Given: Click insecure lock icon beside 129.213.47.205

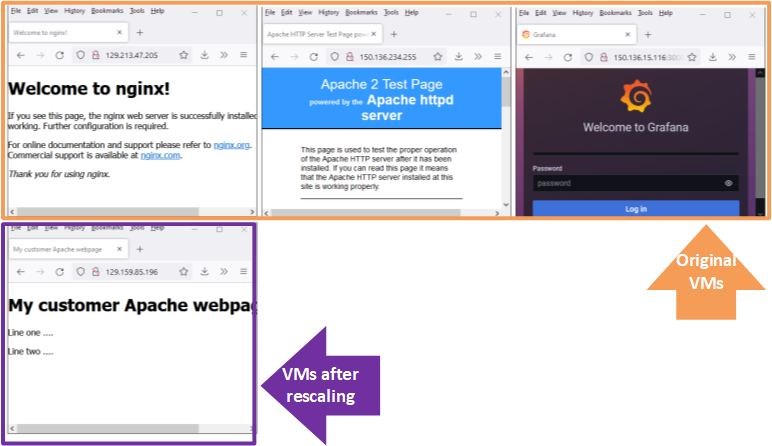Looking at the screenshot, I should point(96,55).
